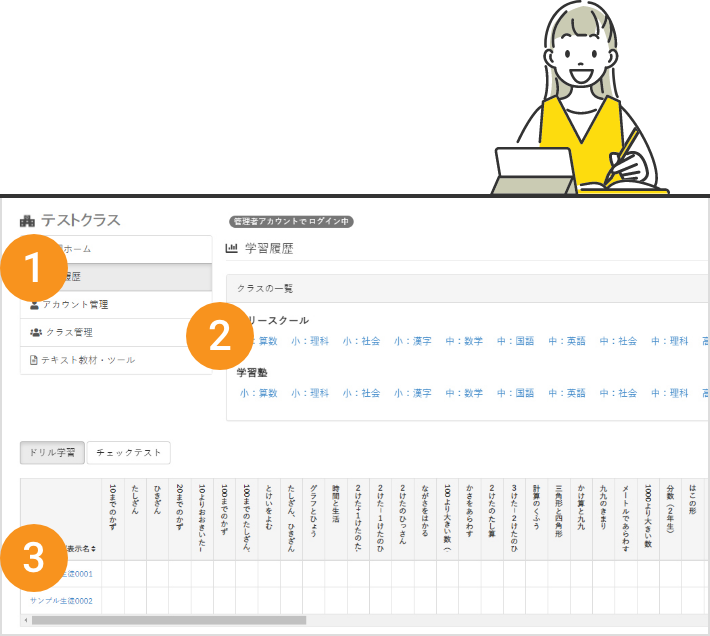This screenshot has height=636, width=710.
Task: Switch to the チェックテスト tab
Action: point(128,453)
